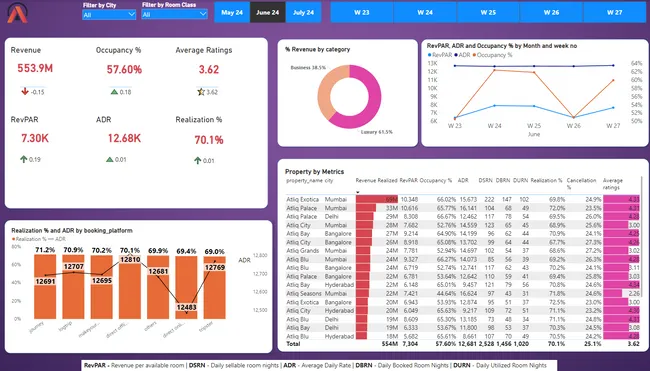The width and height of the screenshot is (650, 371).
Task: Click the green up arrow under Realization %
Action: click(x=198, y=160)
